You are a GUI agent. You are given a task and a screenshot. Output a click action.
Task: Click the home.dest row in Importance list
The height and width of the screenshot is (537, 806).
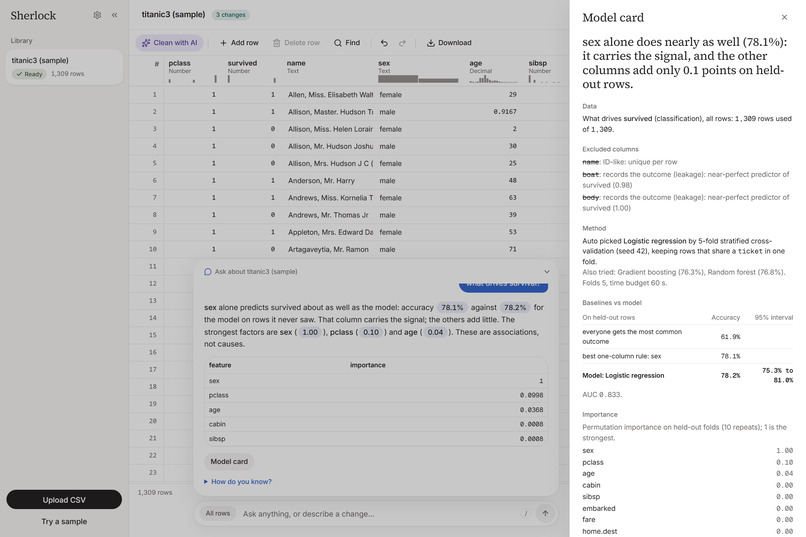(x=687, y=531)
